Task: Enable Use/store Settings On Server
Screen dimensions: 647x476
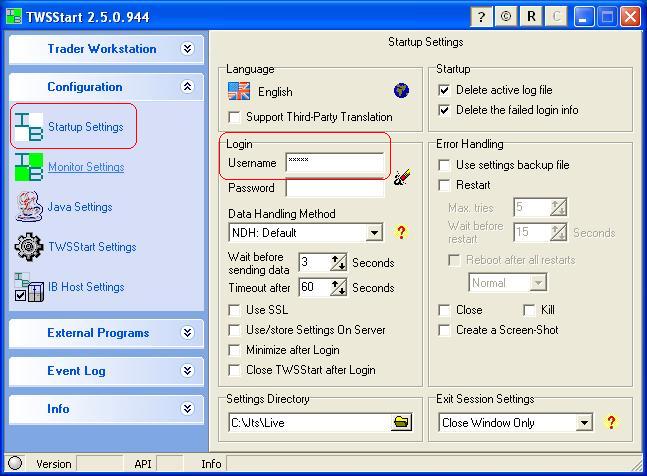Action: pyautogui.click(x=234, y=330)
